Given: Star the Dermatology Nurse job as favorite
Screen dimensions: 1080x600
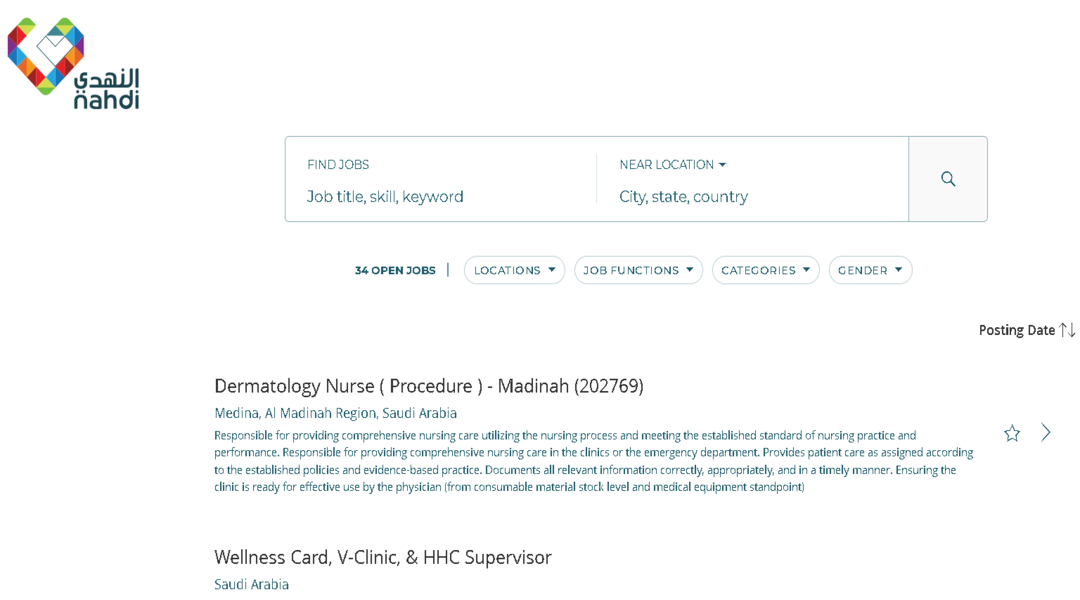Looking at the screenshot, I should (x=1011, y=433).
